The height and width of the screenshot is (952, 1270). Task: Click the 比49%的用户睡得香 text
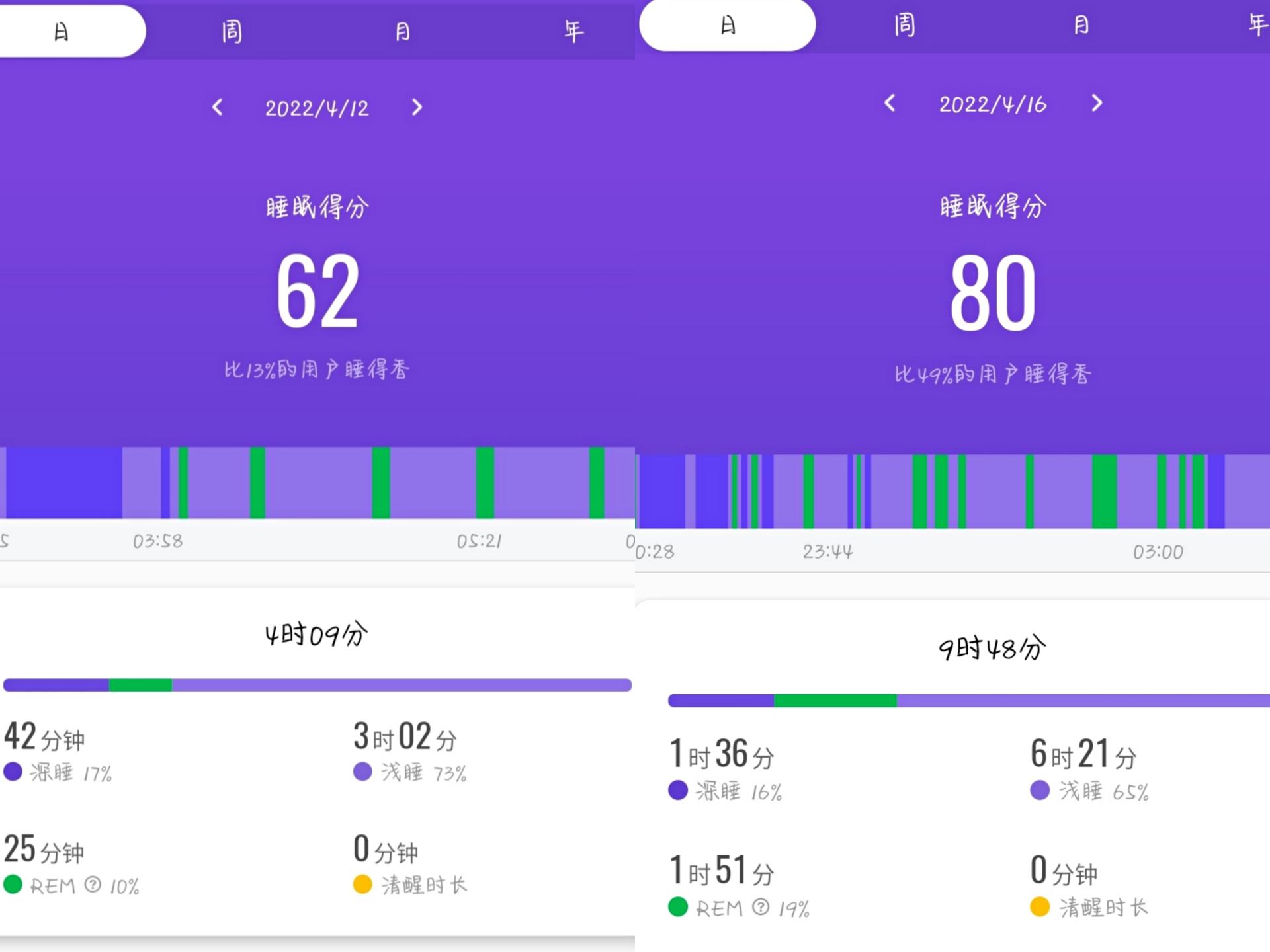[x=992, y=374]
